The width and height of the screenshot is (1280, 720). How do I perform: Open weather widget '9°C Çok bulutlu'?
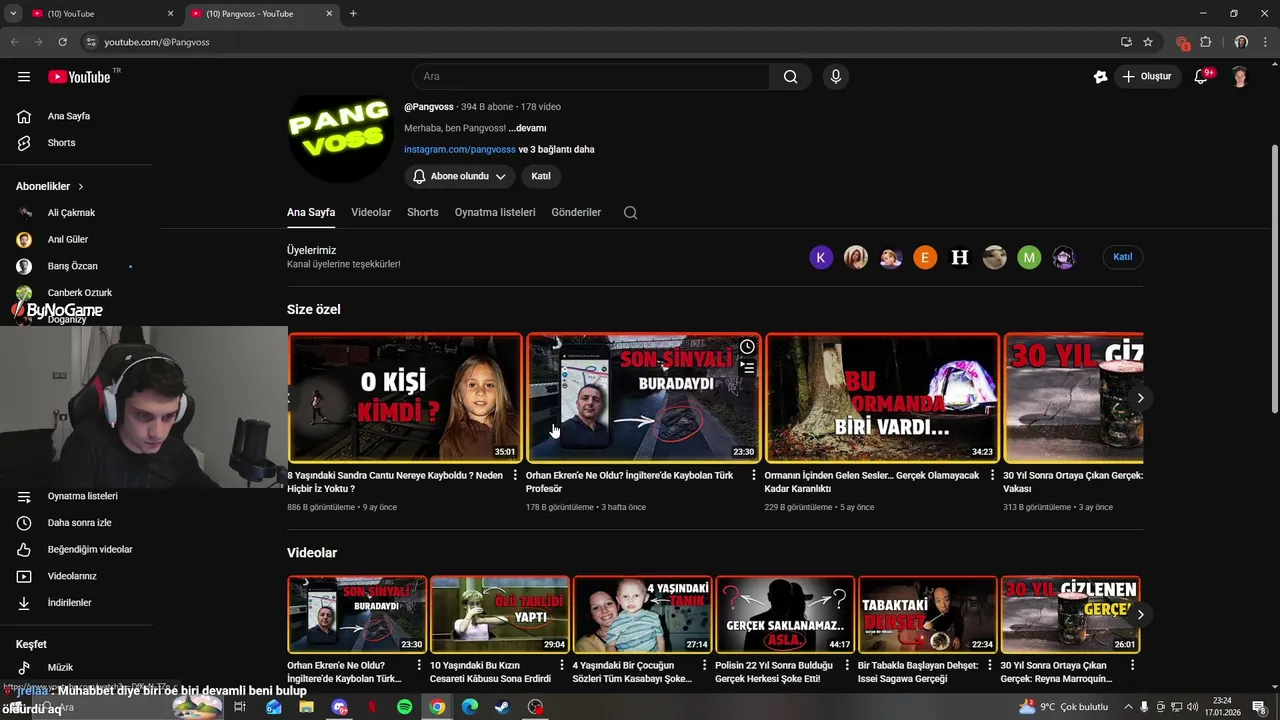[x=1063, y=707]
